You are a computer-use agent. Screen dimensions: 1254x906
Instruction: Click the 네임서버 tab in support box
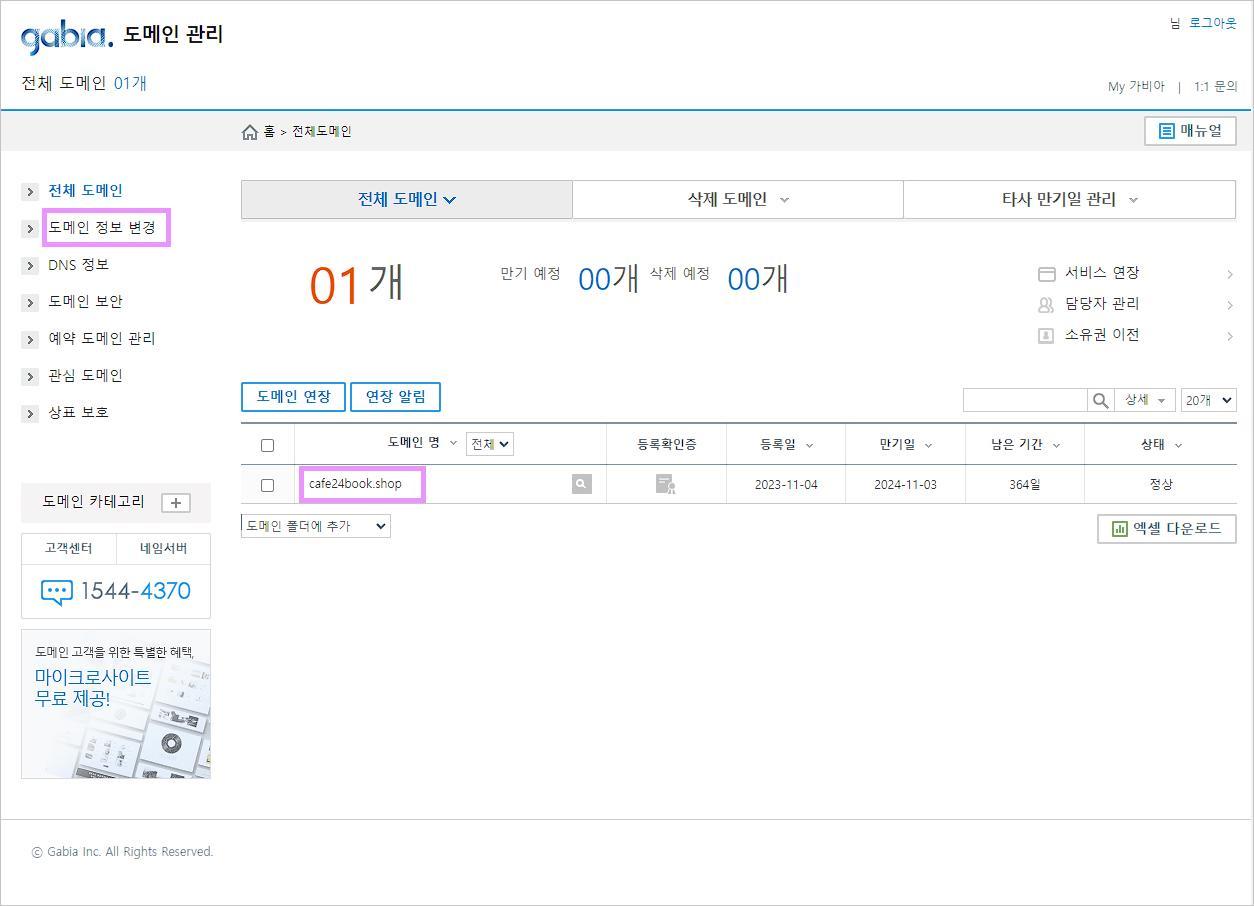point(163,549)
